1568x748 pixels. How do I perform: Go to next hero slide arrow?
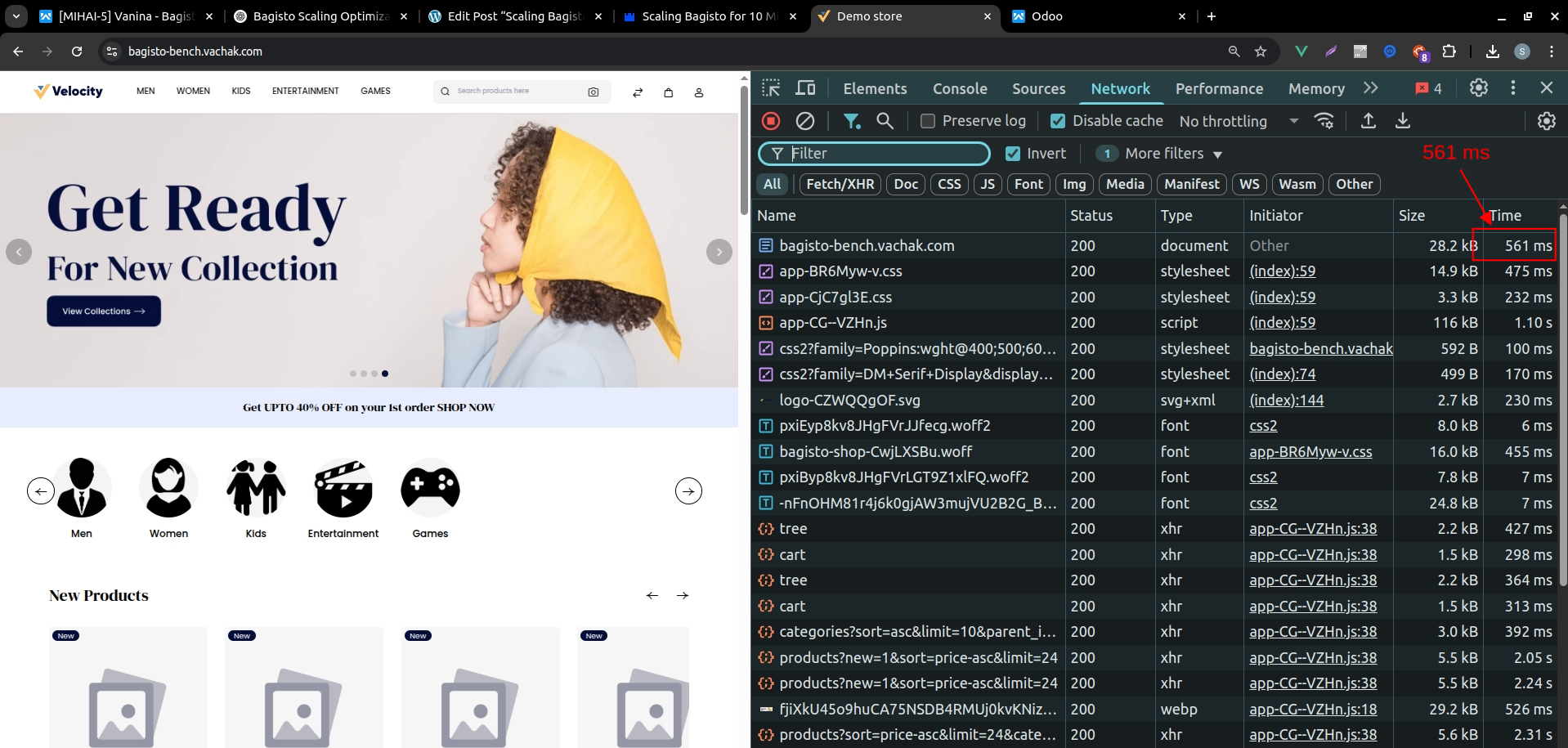coord(719,252)
